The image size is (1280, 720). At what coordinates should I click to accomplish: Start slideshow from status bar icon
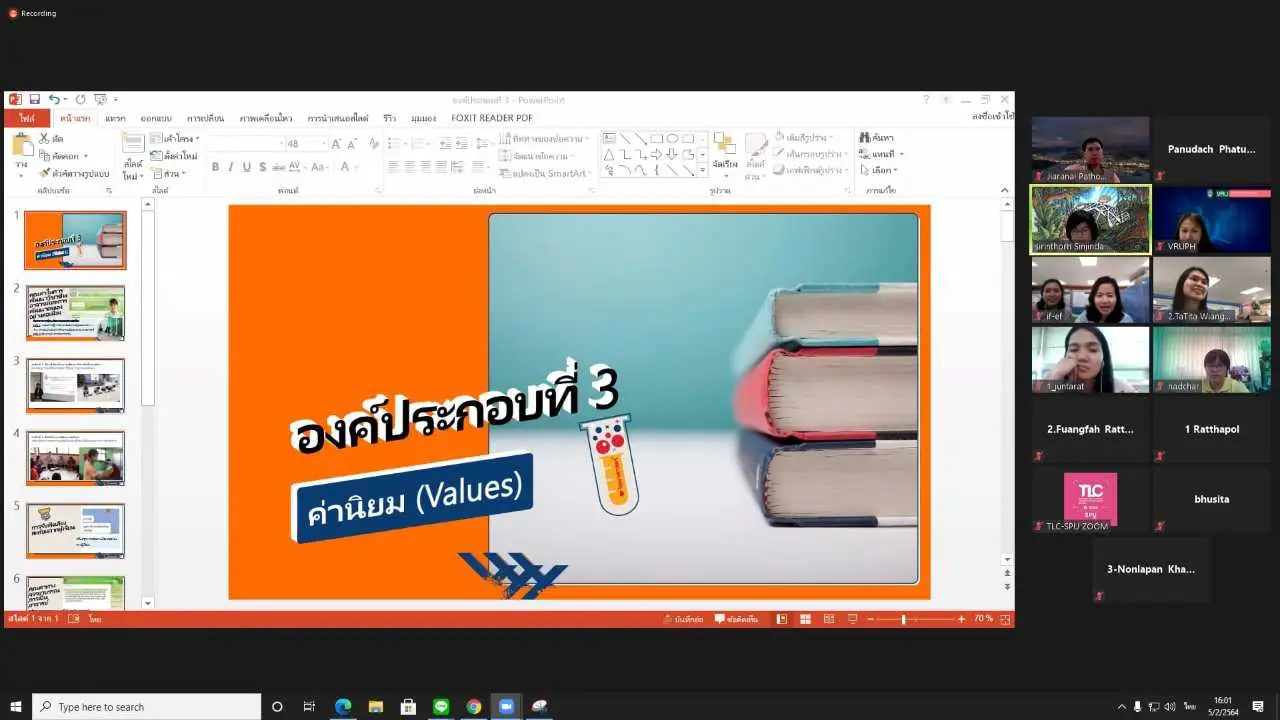click(x=852, y=619)
